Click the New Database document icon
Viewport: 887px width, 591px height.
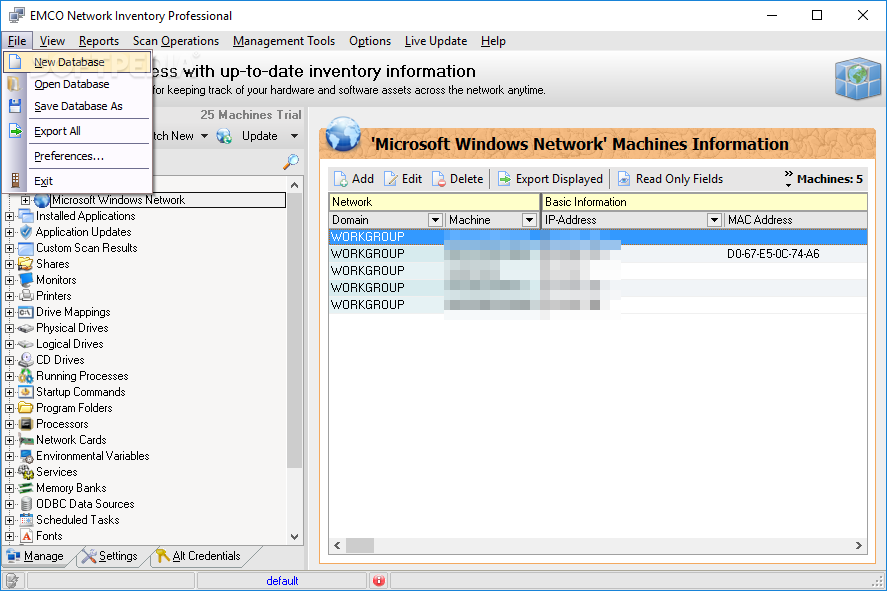tap(15, 62)
